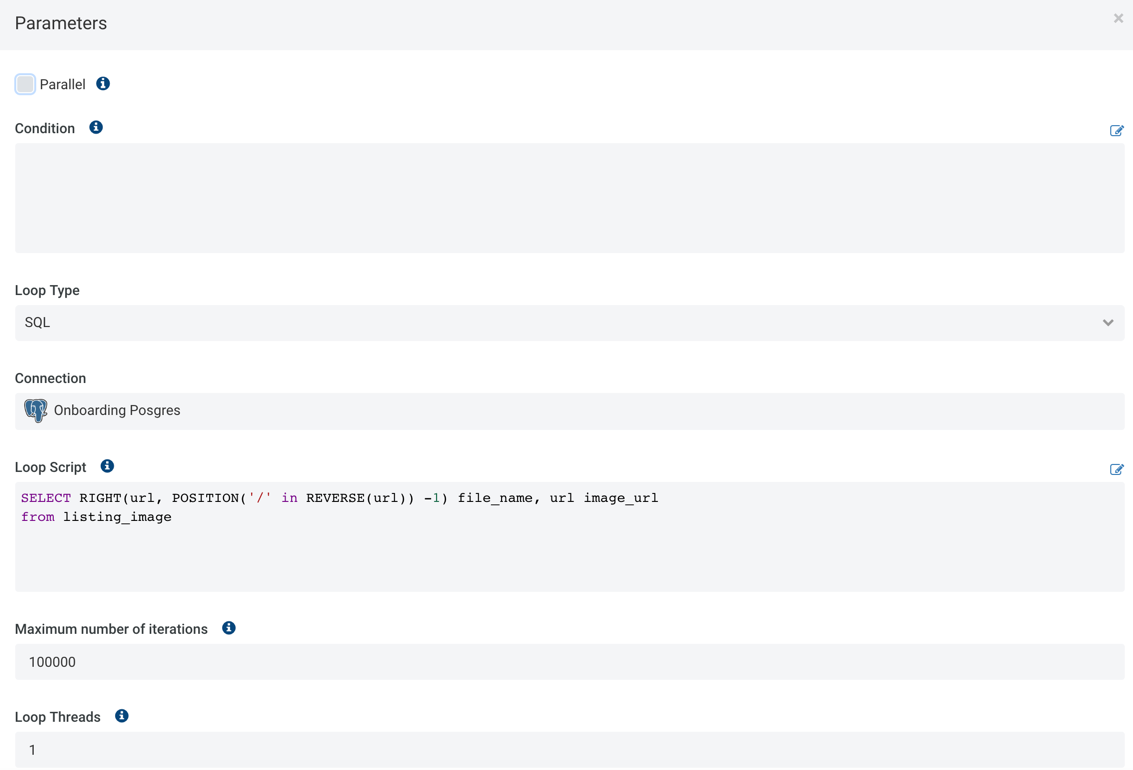Enable the Parallel checkbox
Screen dimensions: 1133x770
click(x=25, y=84)
